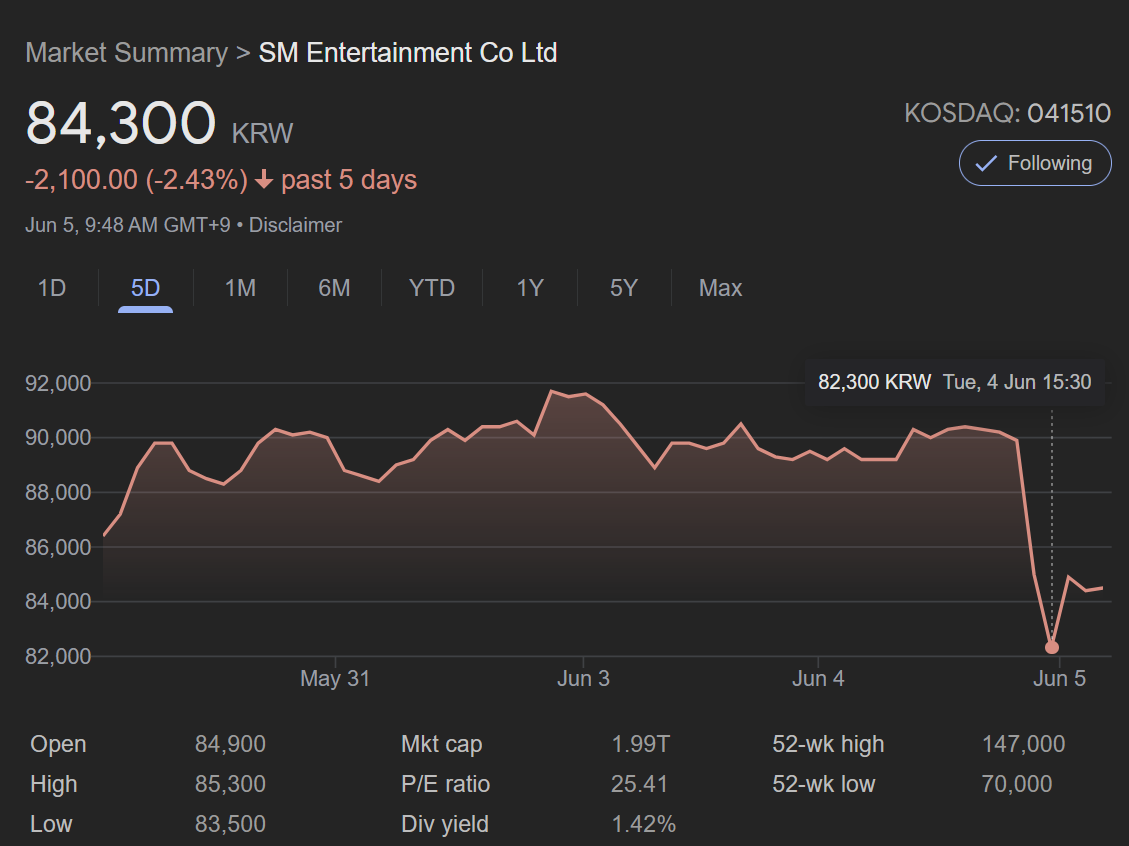Switch chart to 1M range
Image resolution: width=1129 pixels, height=846 pixels.
click(x=240, y=288)
